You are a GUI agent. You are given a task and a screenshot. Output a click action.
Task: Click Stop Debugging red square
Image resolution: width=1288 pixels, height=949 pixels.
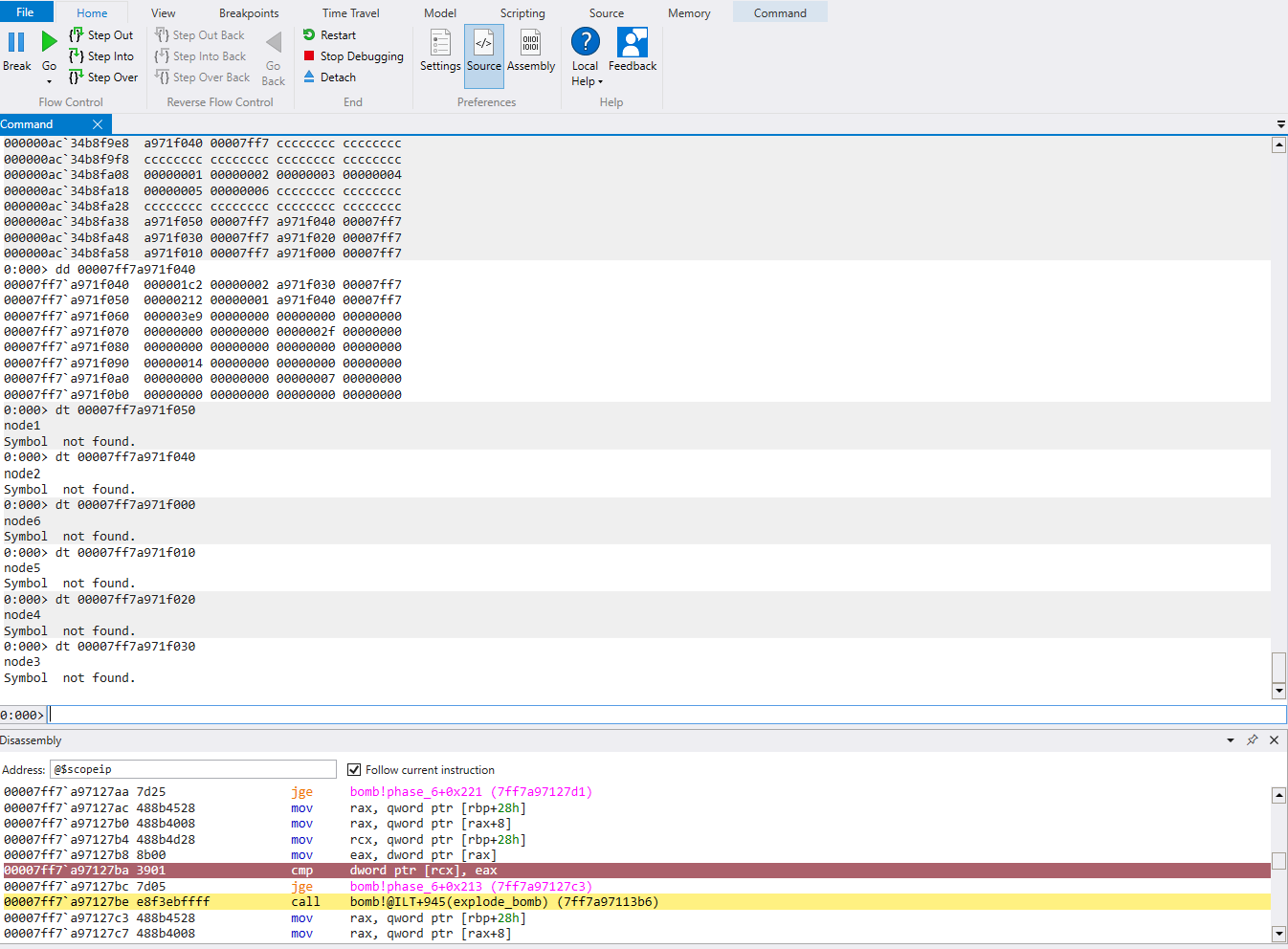click(309, 56)
